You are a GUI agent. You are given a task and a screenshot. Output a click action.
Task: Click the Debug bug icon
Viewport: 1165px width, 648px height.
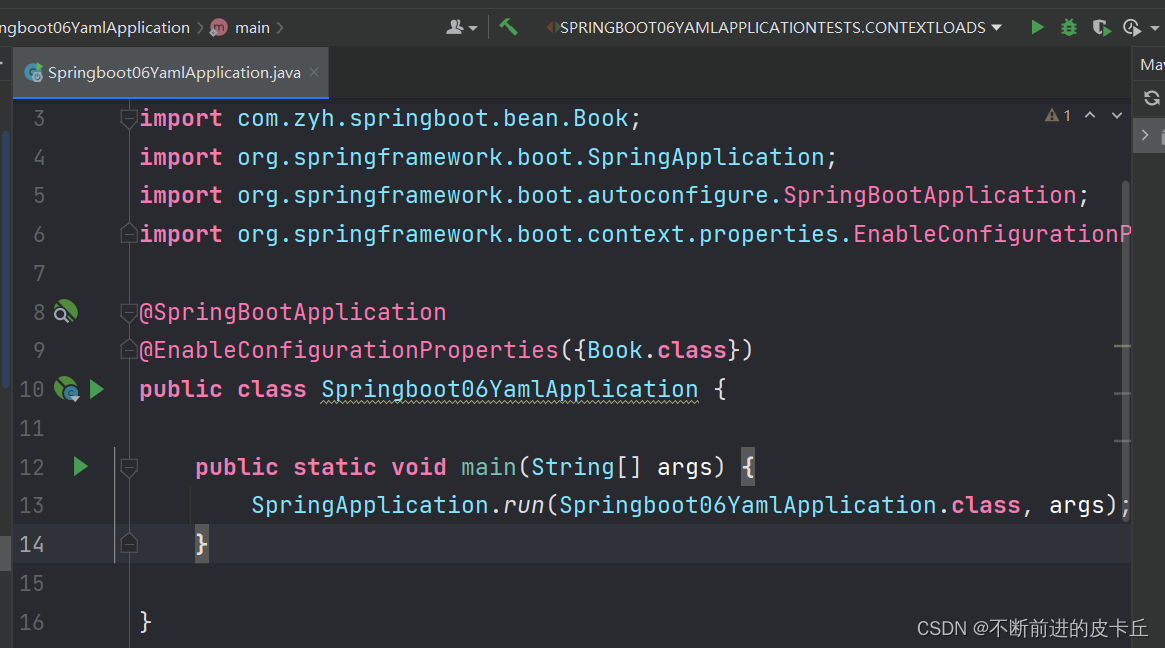1068,27
